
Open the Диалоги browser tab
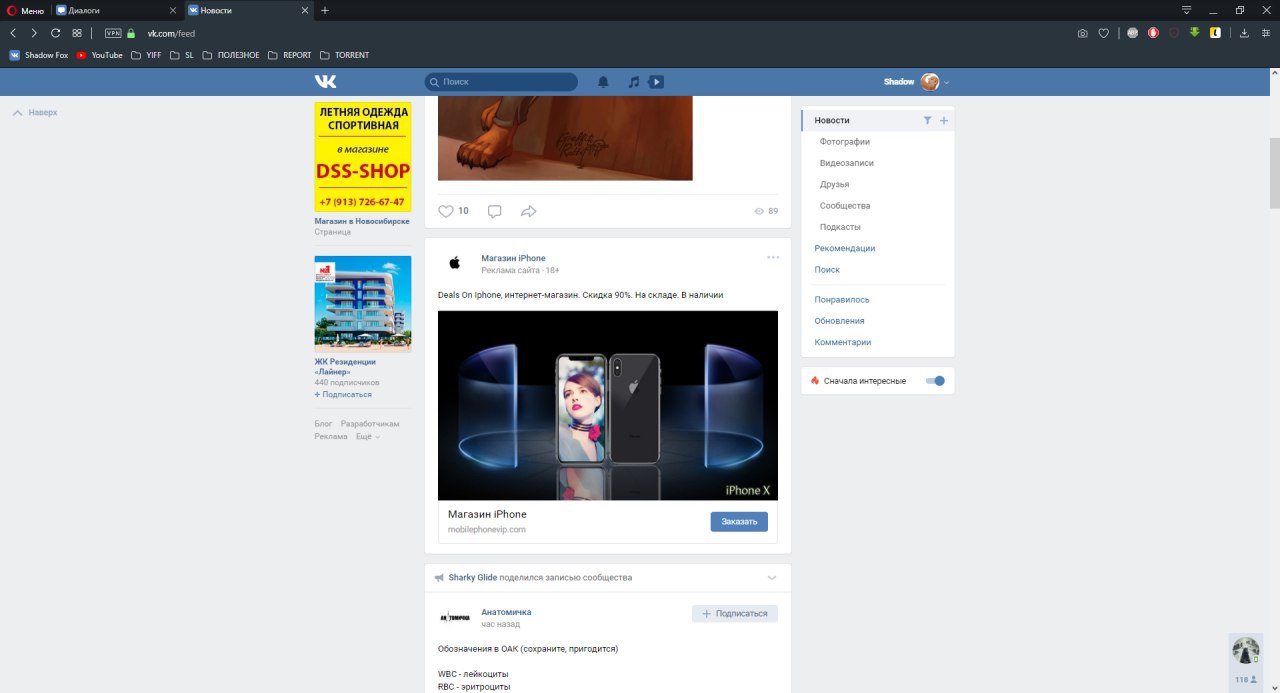pyautogui.click(x=117, y=10)
